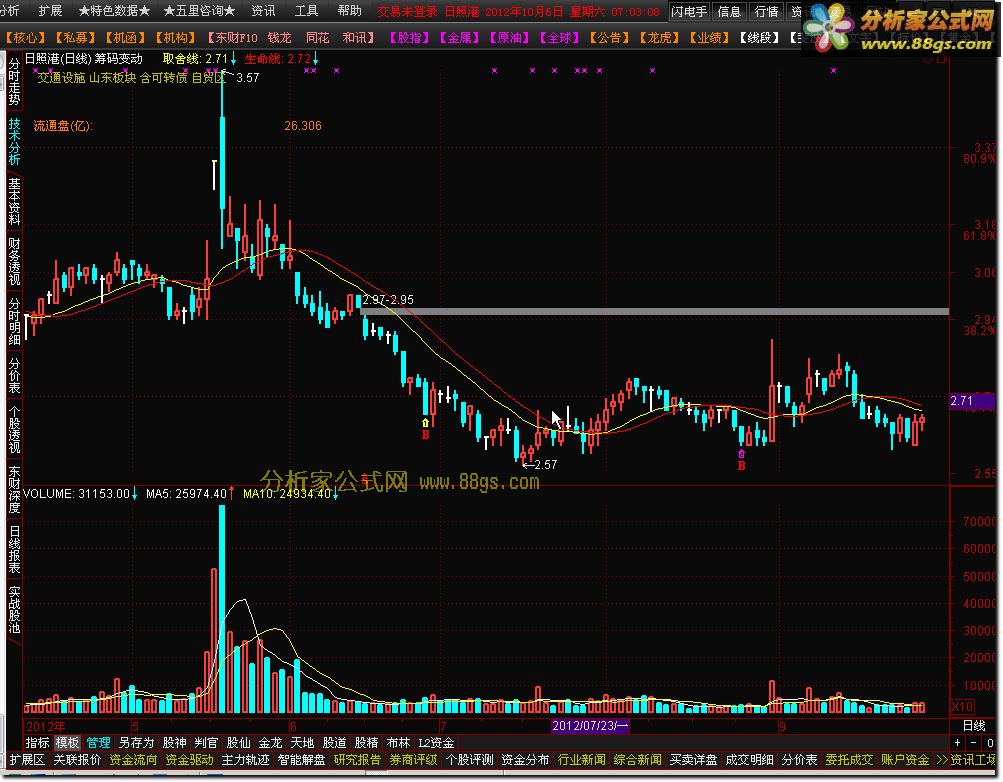Screen dimensions: 1003x782
Task: Open the 扩展 menu
Action: [x=50, y=11]
